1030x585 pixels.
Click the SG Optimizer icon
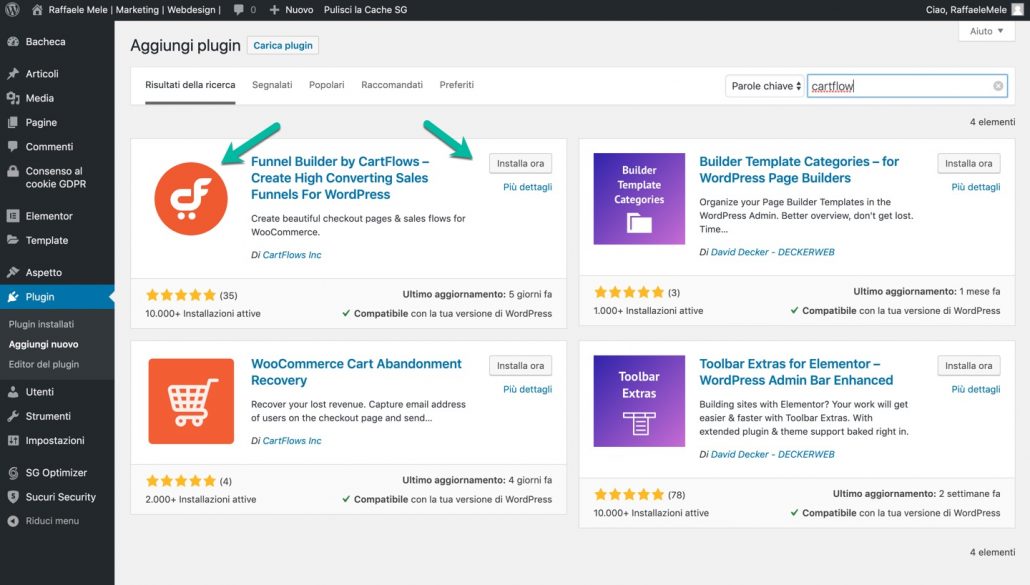click(x=13, y=473)
